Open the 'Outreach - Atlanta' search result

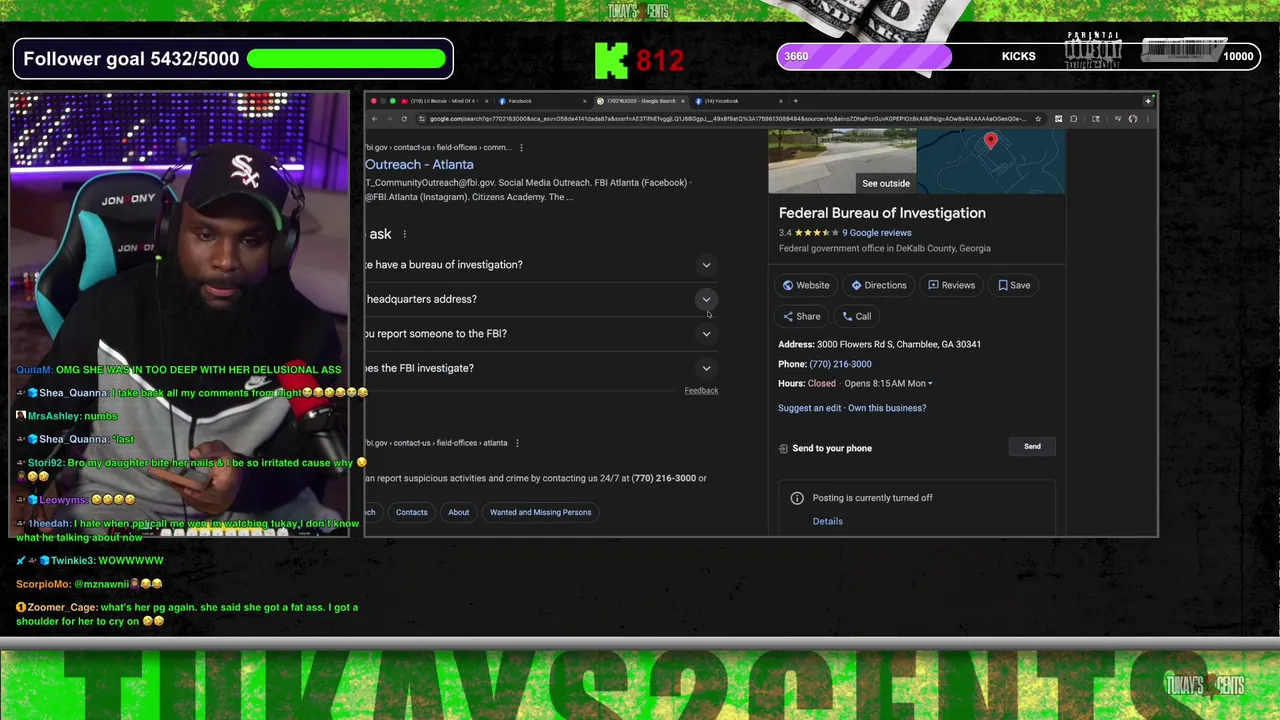tap(419, 164)
